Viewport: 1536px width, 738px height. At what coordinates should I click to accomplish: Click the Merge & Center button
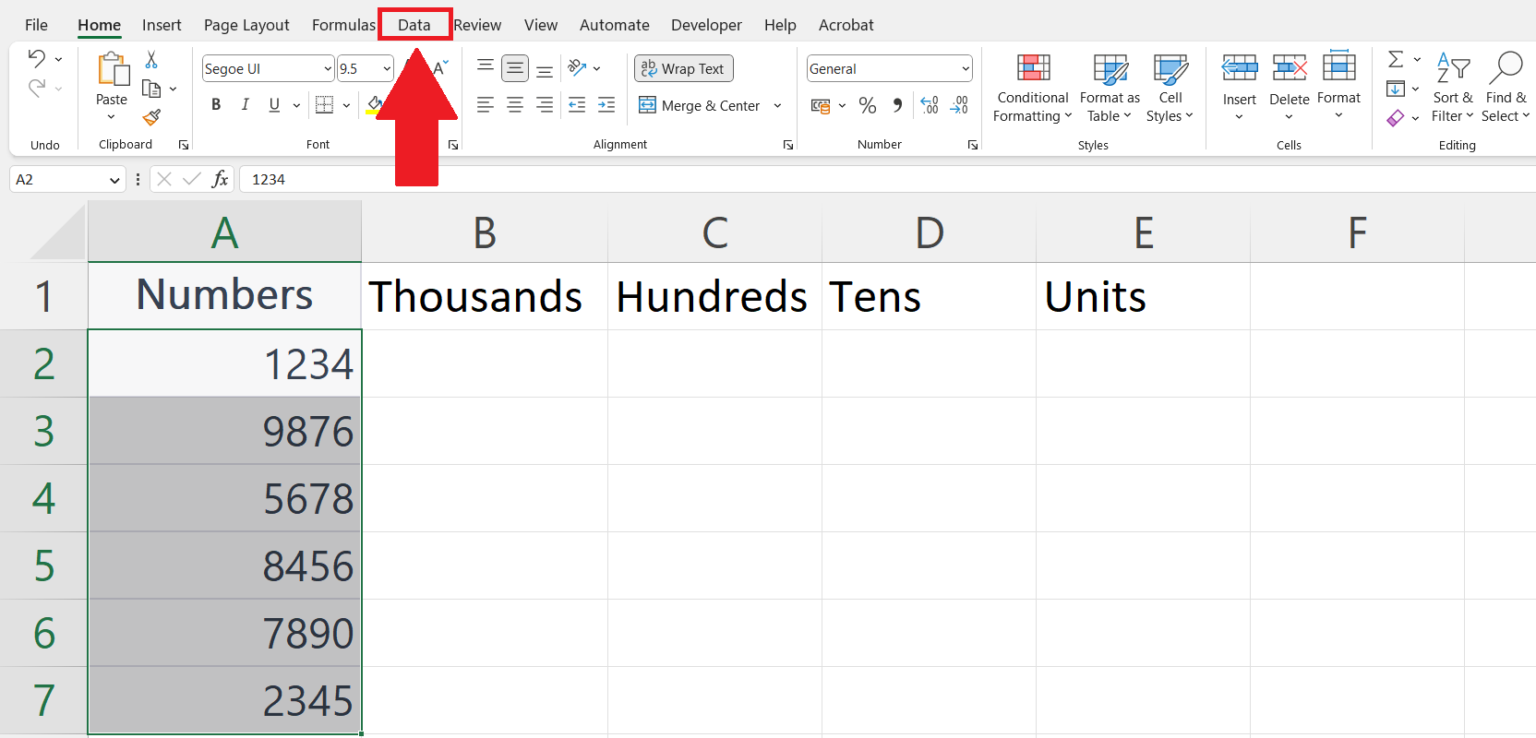coord(699,105)
